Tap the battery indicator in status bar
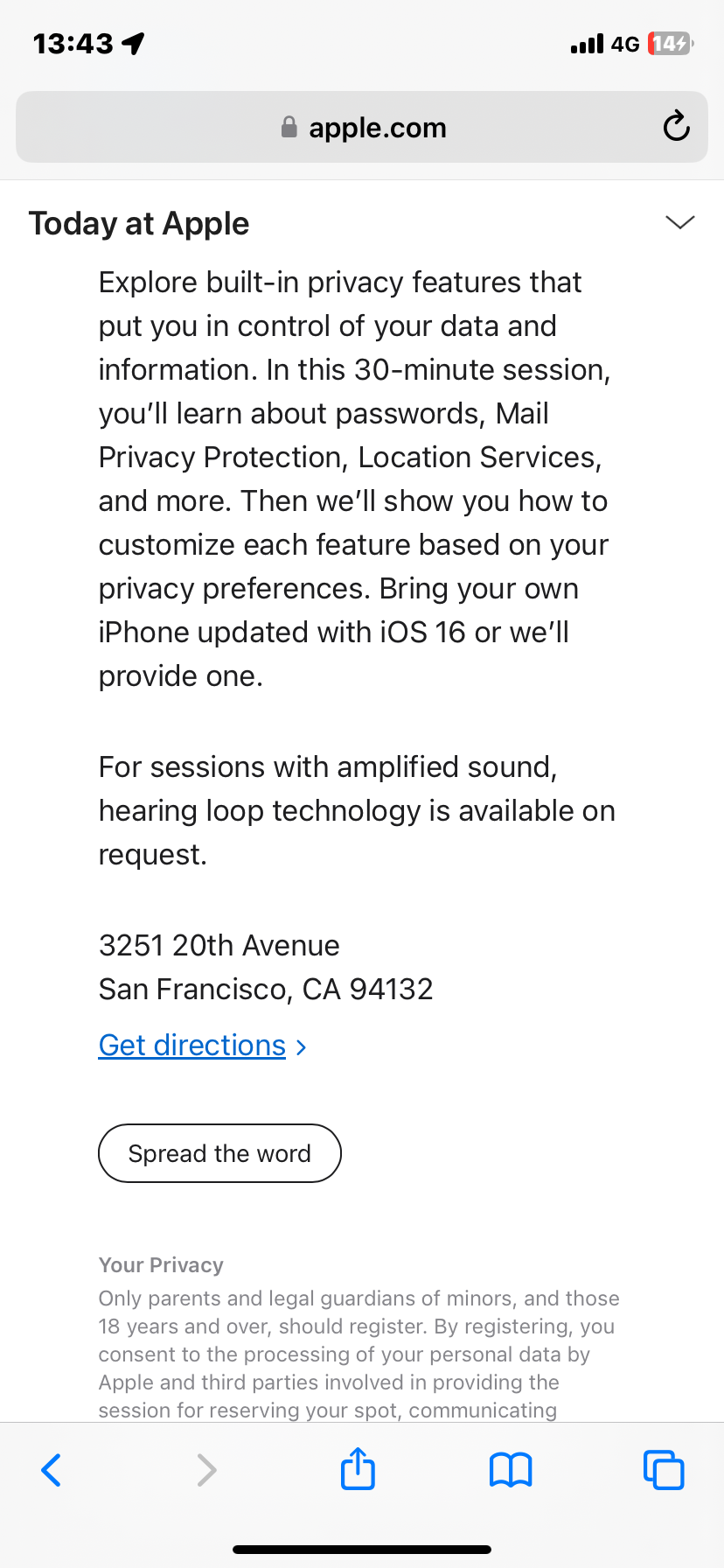724x1568 pixels. [x=671, y=43]
